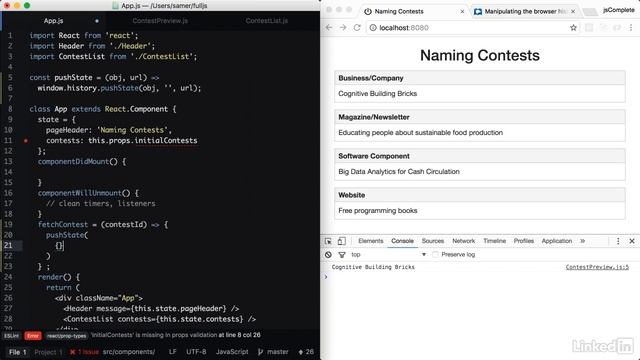640x360 pixels.
Task: Click the UTF-8 encoding selector
Action: 196,351
